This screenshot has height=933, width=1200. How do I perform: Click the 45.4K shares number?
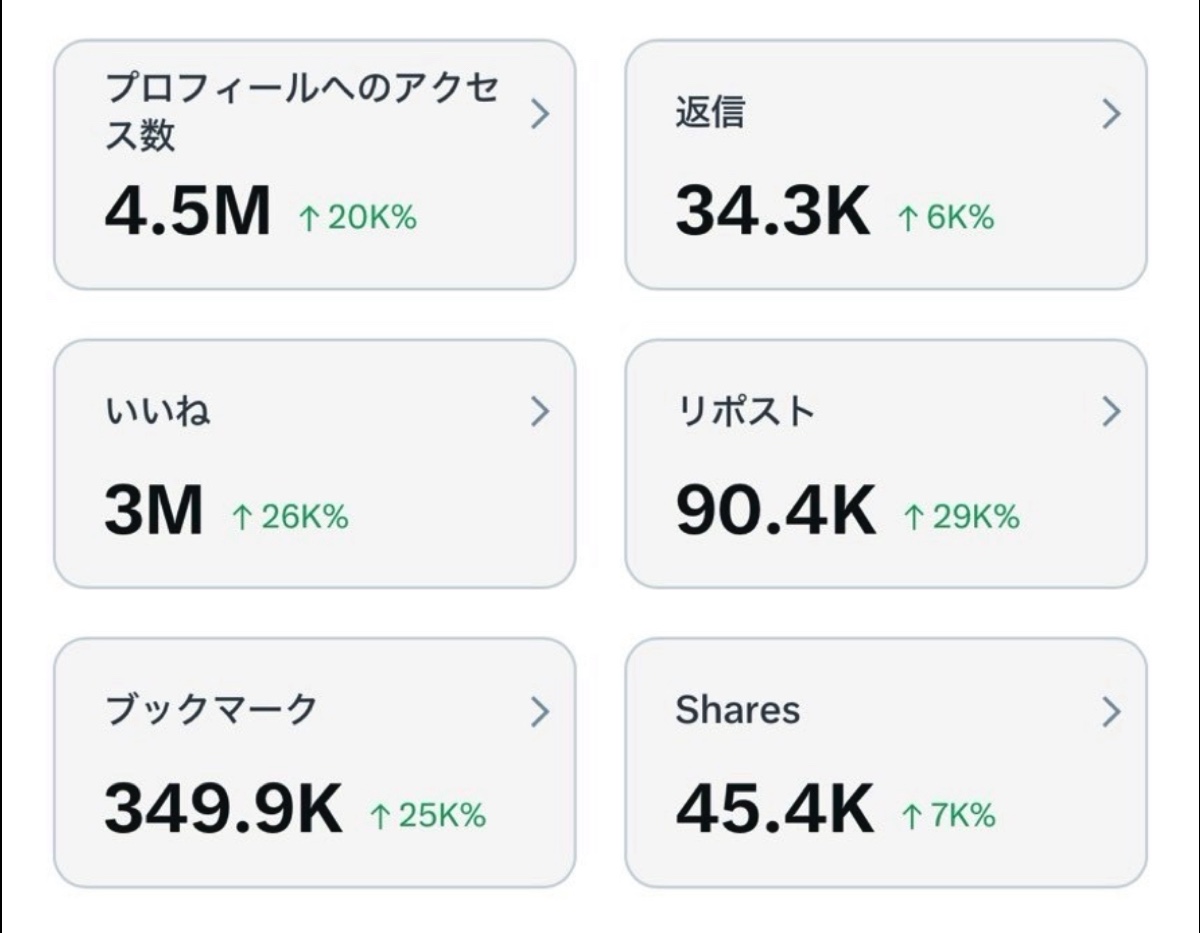(x=774, y=810)
